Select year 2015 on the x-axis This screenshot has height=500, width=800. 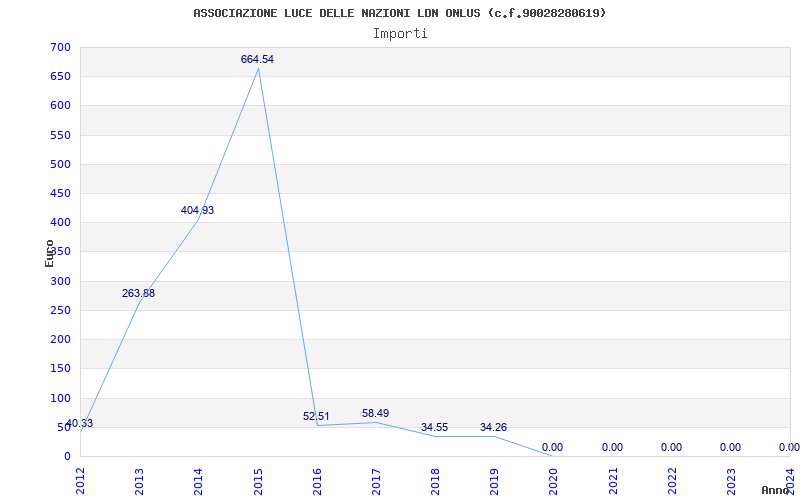[258, 481]
